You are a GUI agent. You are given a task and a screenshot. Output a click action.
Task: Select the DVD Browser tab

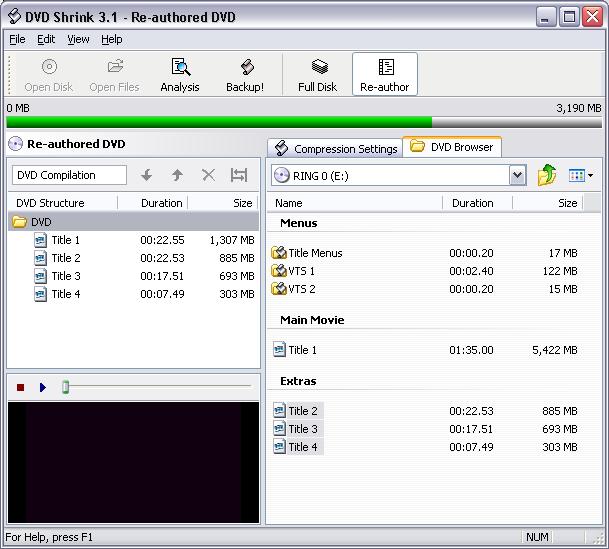(x=452, y=147)
